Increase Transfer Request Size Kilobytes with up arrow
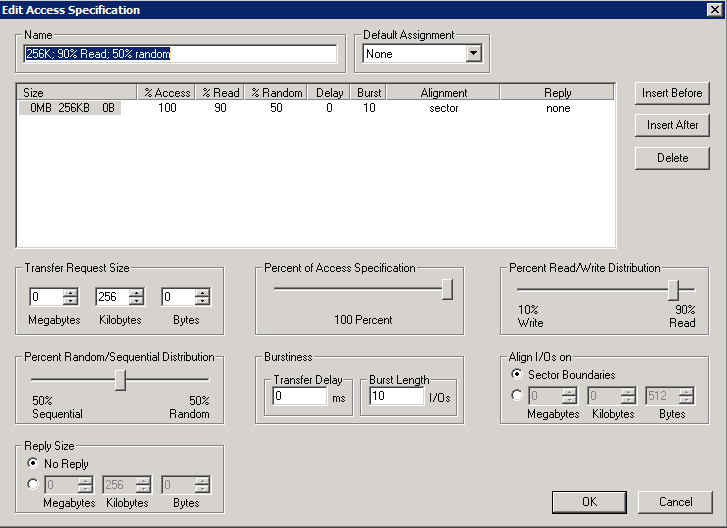 (136, 292)
